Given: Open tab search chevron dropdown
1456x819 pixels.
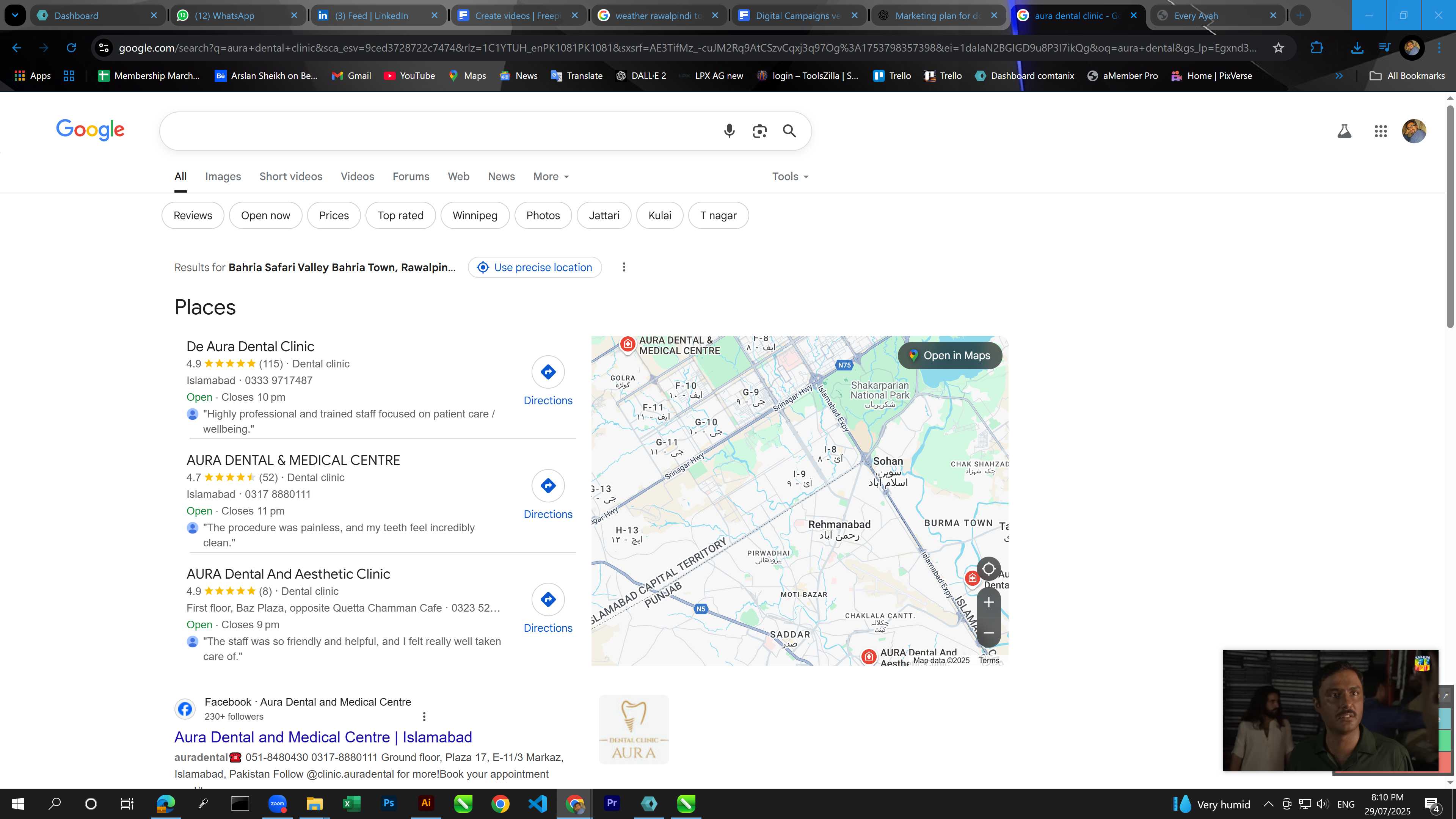Looking at the screenshot, I should [15, 15].
